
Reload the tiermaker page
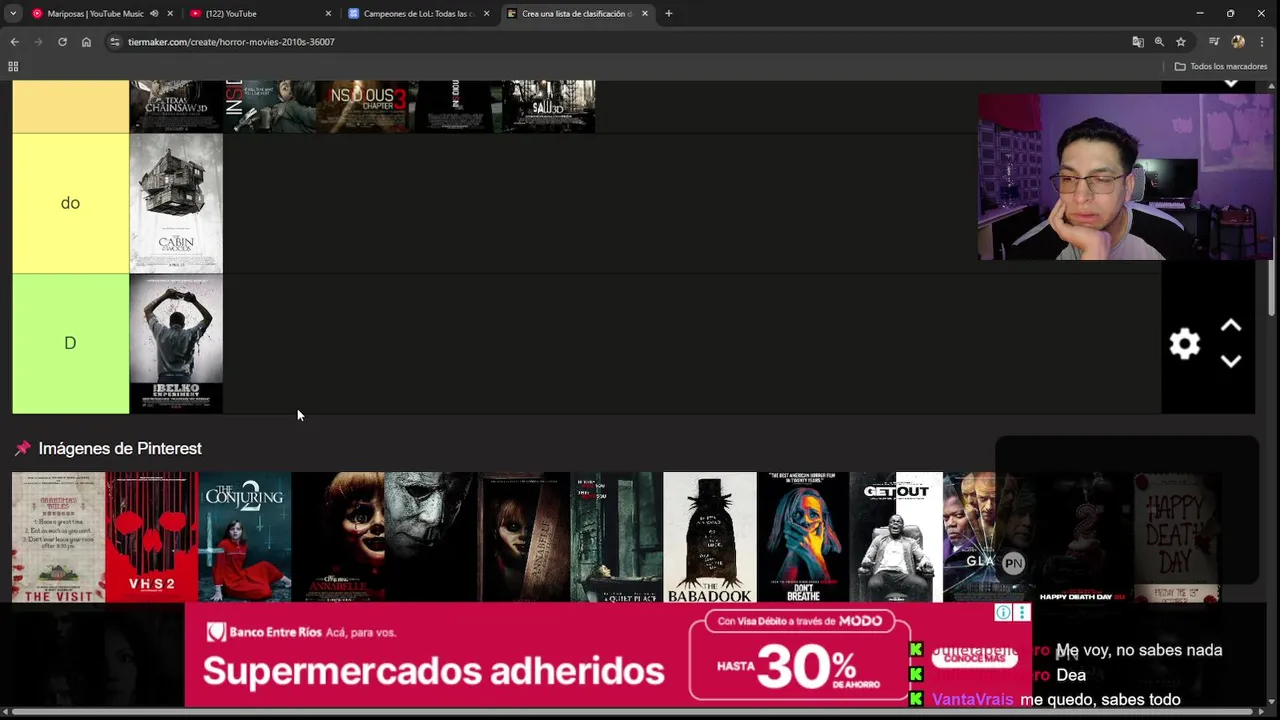coord(62,42)
